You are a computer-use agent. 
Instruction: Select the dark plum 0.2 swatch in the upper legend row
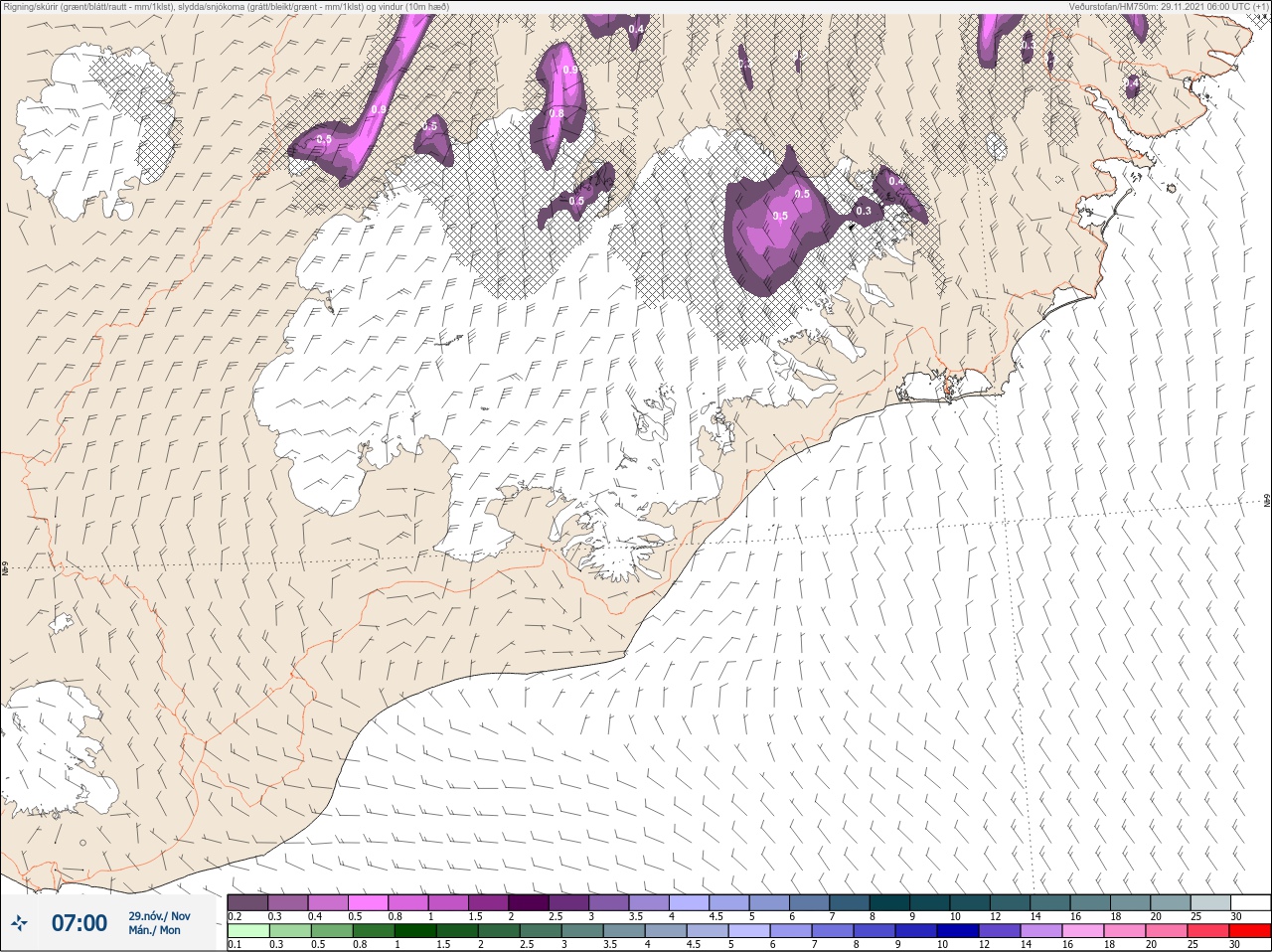click(247, 902)
